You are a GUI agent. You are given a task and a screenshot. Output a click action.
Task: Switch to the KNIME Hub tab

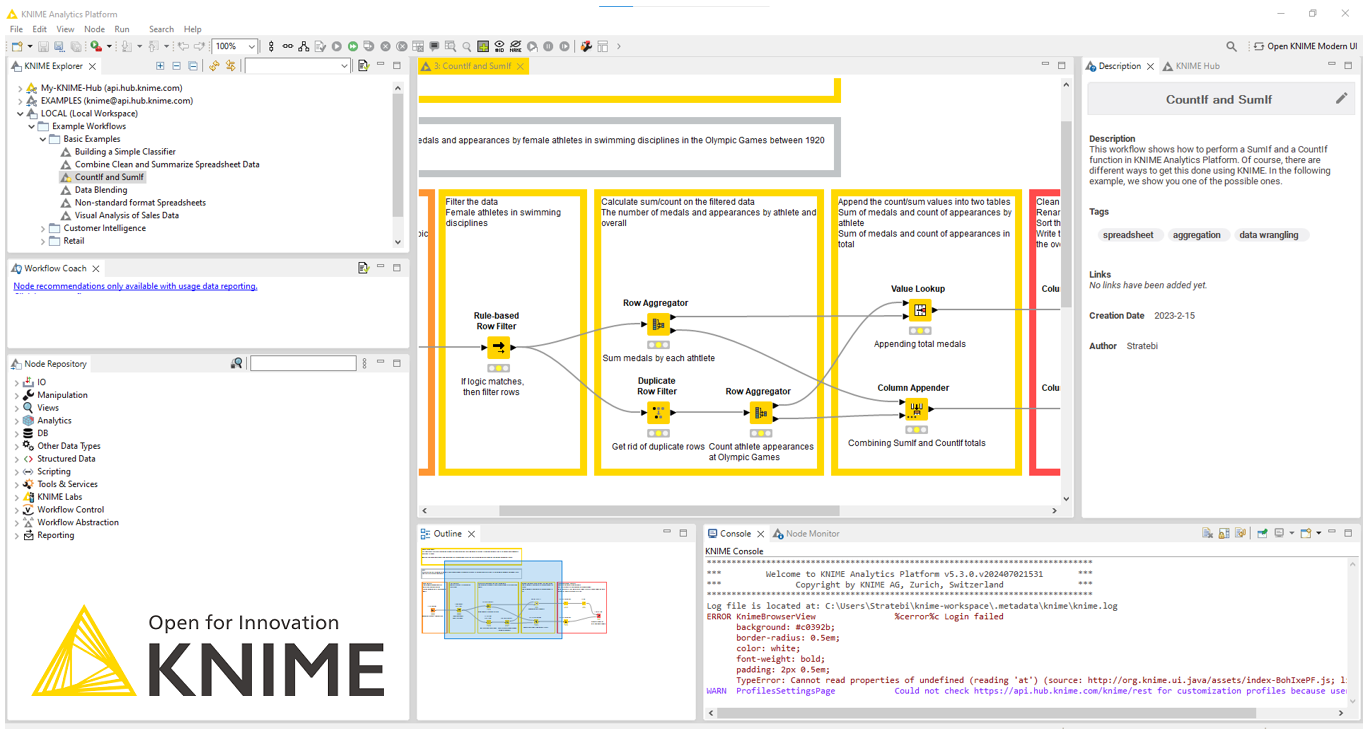pyautogui.click(x=1190, y=66)
